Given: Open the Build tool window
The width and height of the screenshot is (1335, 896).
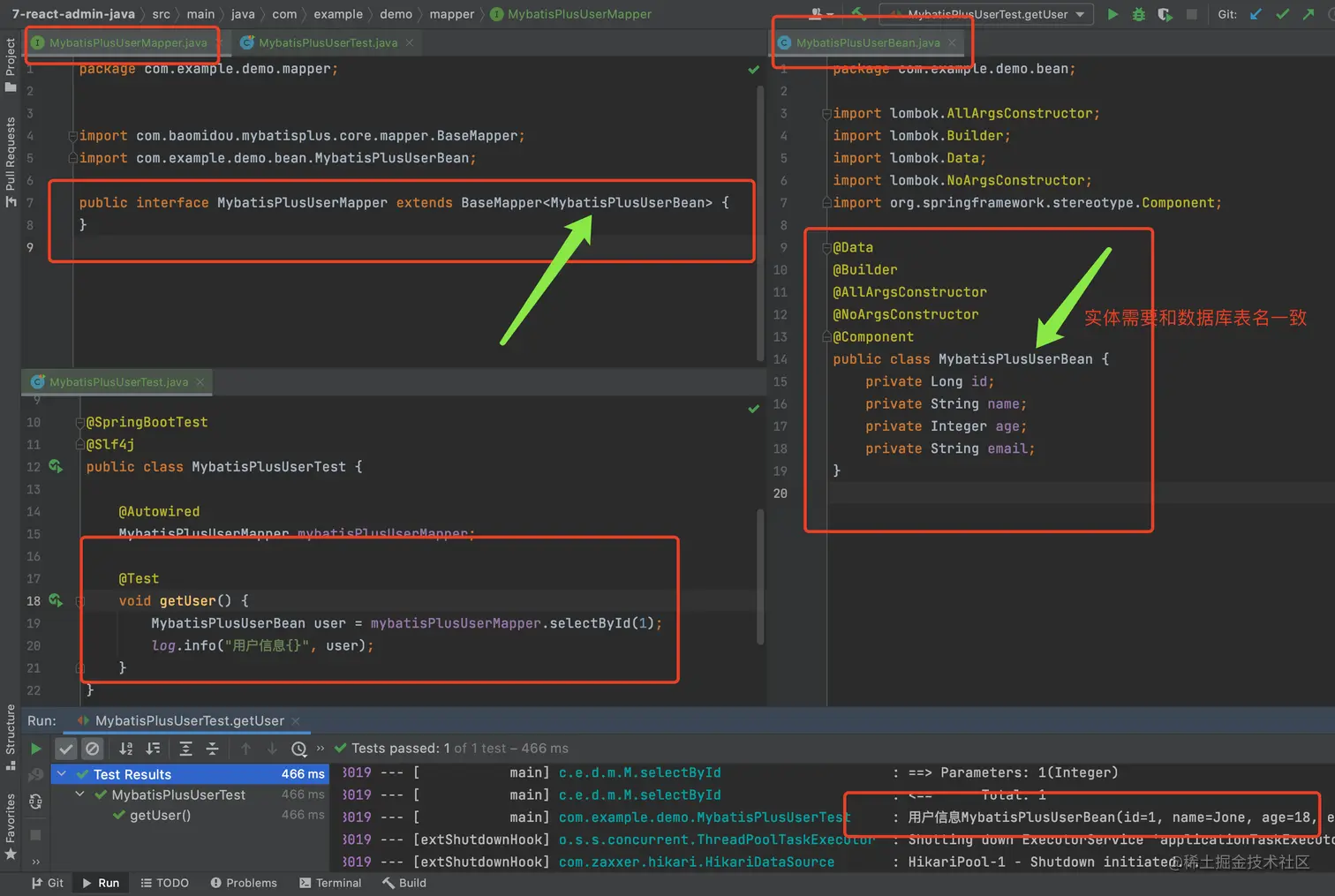Looking at the screenshot, I should point(404,883).
